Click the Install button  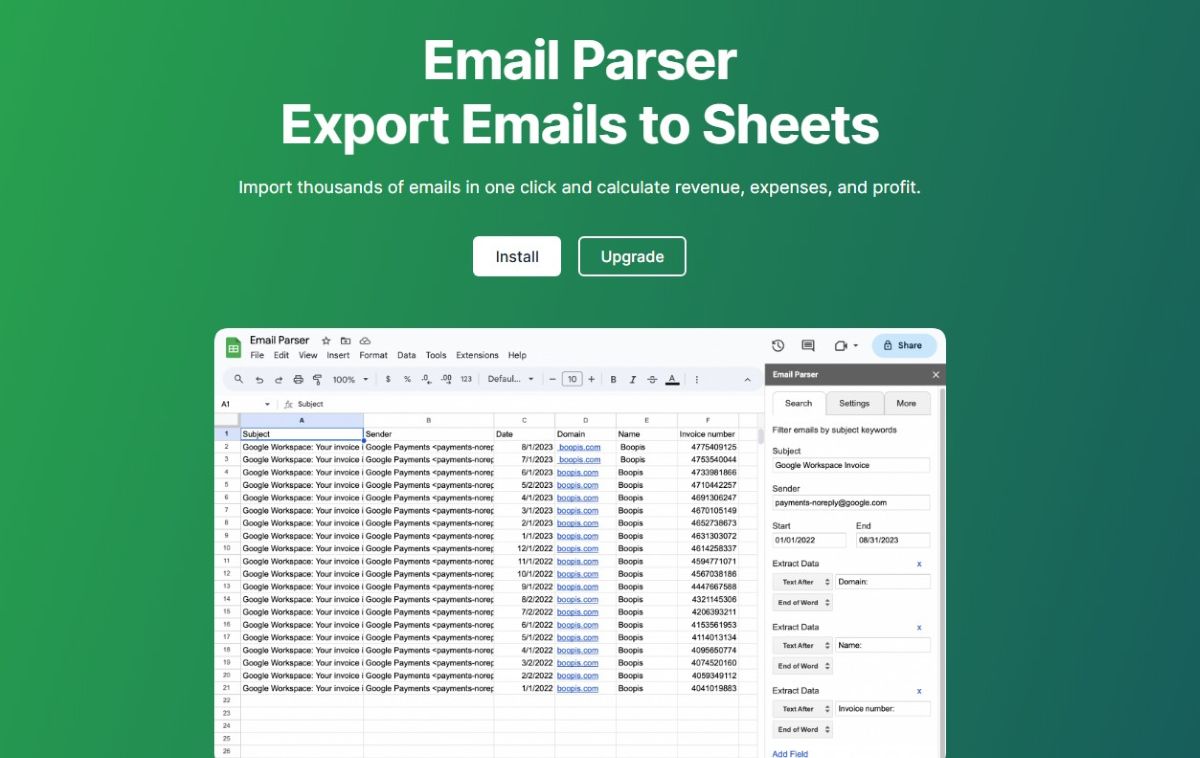516,256
